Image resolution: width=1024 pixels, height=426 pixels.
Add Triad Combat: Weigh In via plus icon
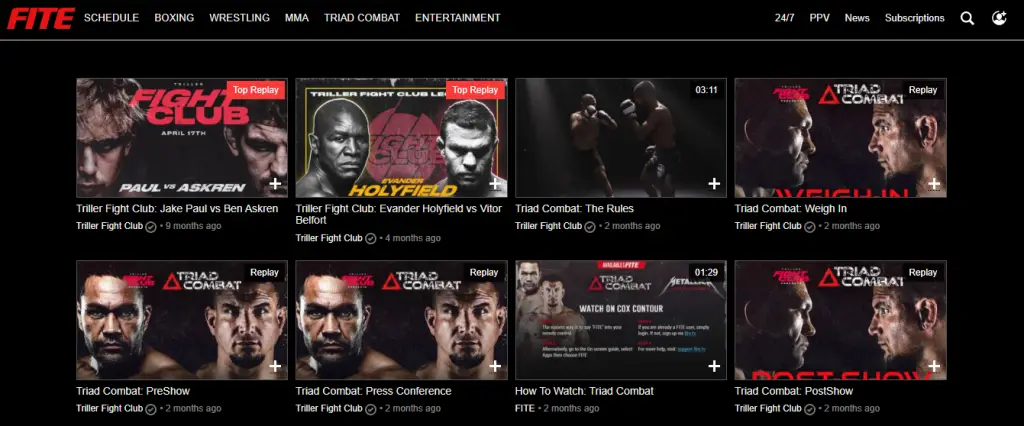(934, 184)
